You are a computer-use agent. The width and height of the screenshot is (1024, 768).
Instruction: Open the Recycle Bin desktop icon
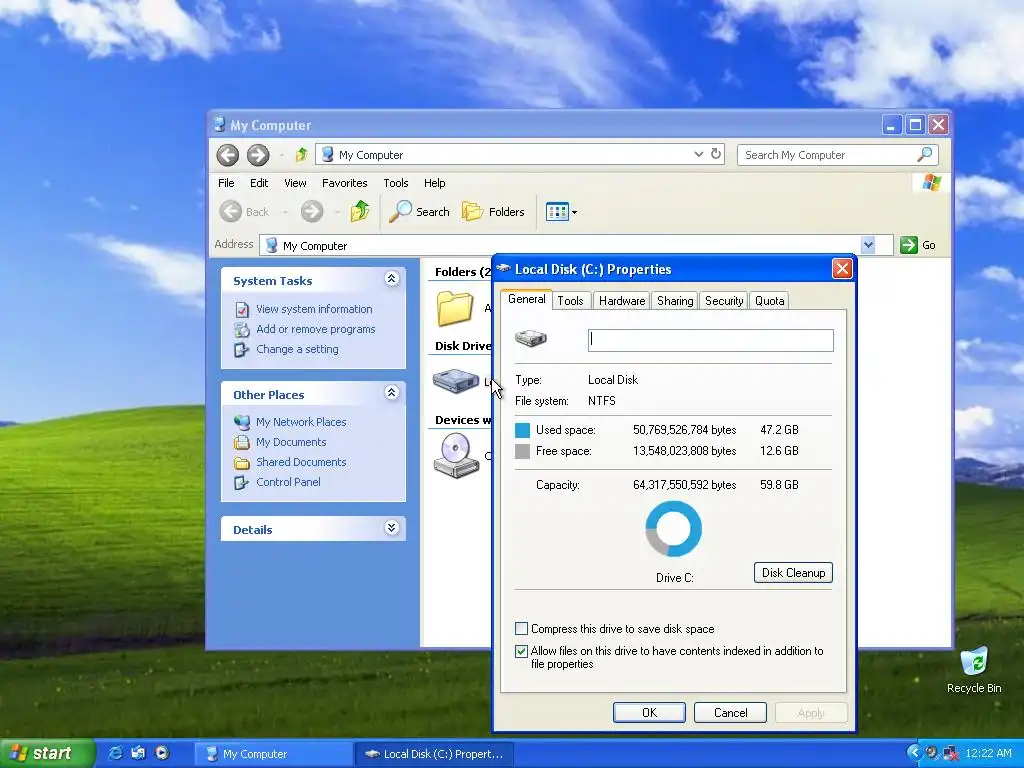pyautogui.click(x=974, y=670)
